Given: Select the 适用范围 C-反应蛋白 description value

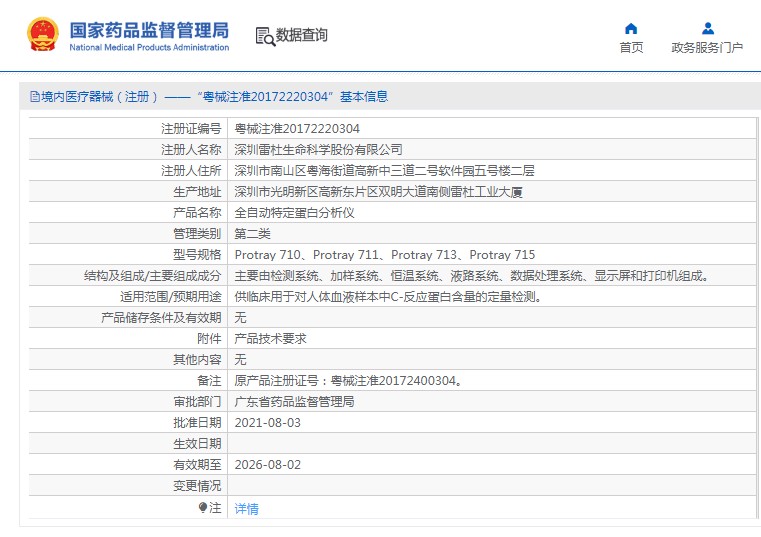Looking at the screenshot, I should click(x=388, y=297).
